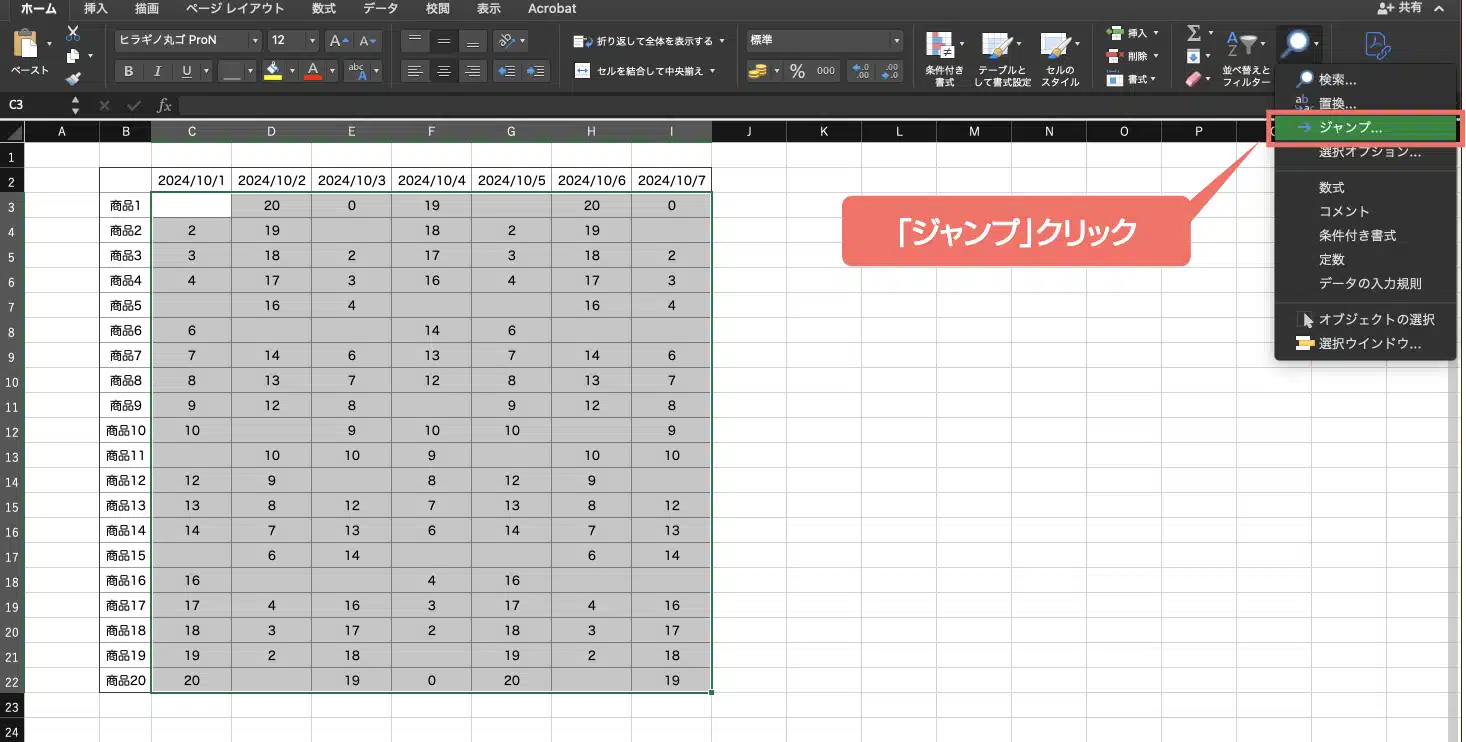1466x742 pixels.
Task: Increase font size with large A icon
Action: coord(339,41)
